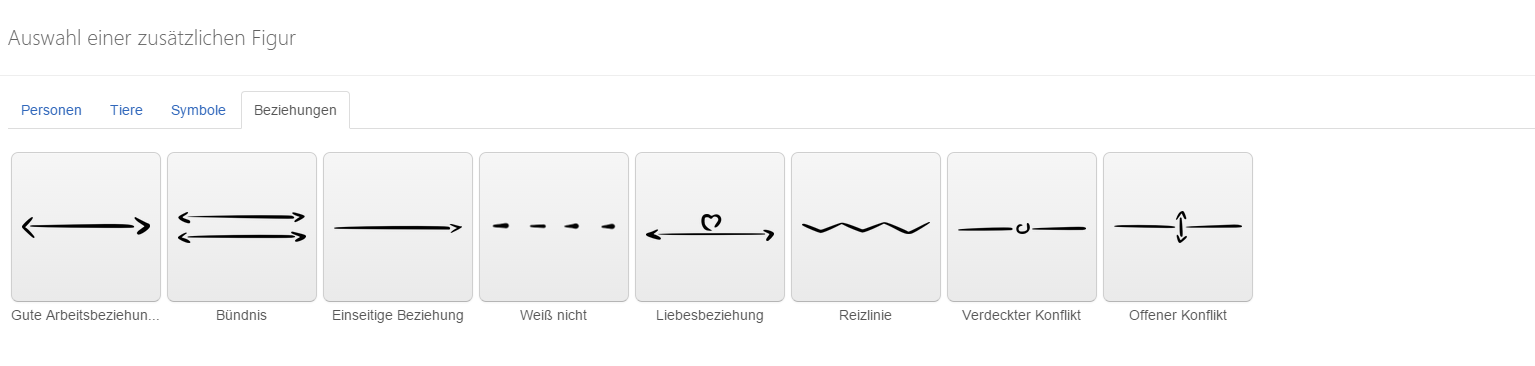Click the Weiß nicht caption label
Image resolution: width=1535 pixels, height=366 pixels.
[554, 315]
